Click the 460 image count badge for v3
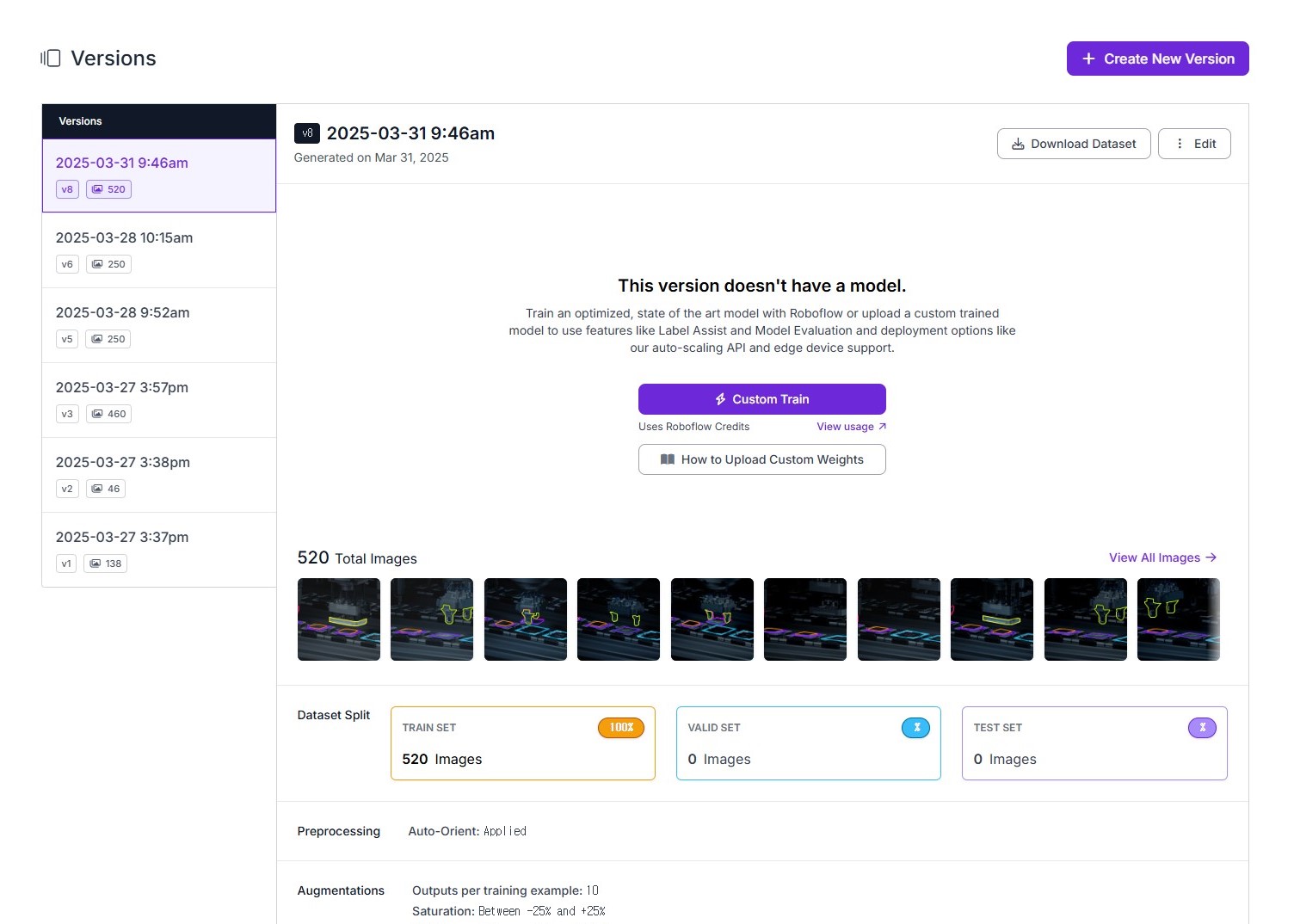The height and width of the screenshot is (924, 1294). 108,414
